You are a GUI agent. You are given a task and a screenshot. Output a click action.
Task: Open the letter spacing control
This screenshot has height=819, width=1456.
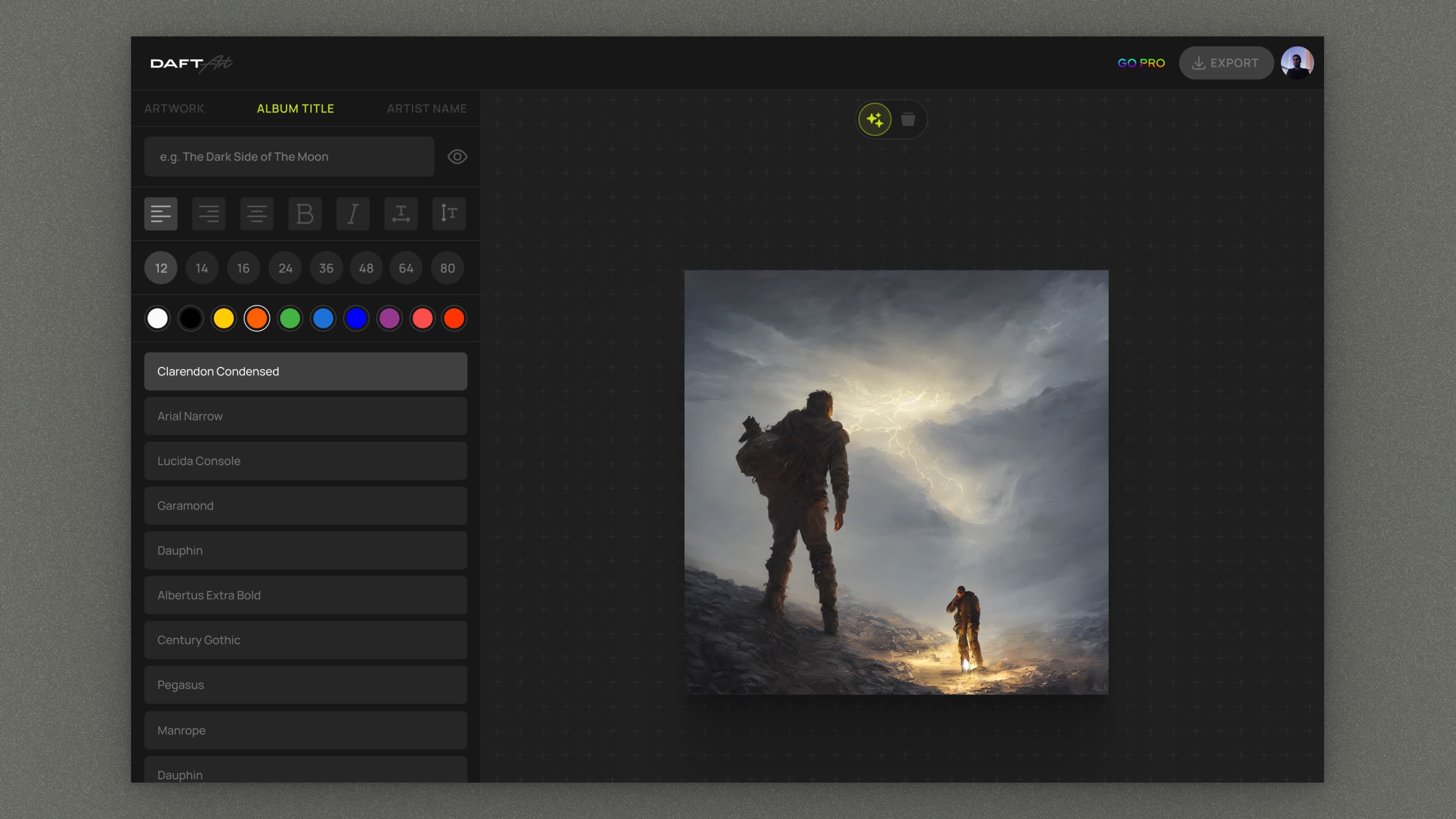click(x=401, y=214)
